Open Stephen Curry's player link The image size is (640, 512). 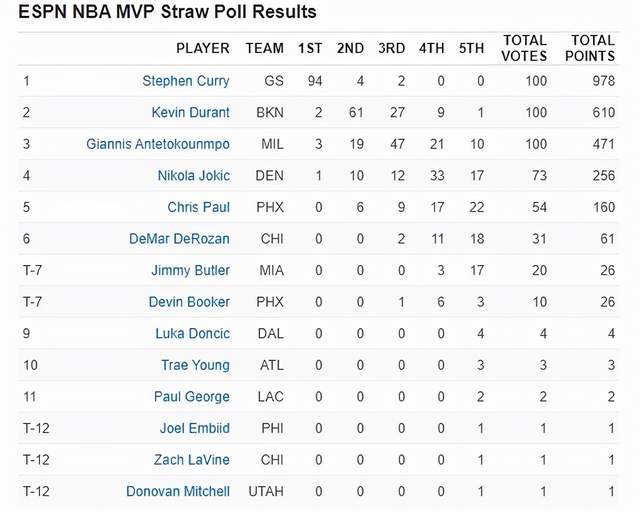186,81
